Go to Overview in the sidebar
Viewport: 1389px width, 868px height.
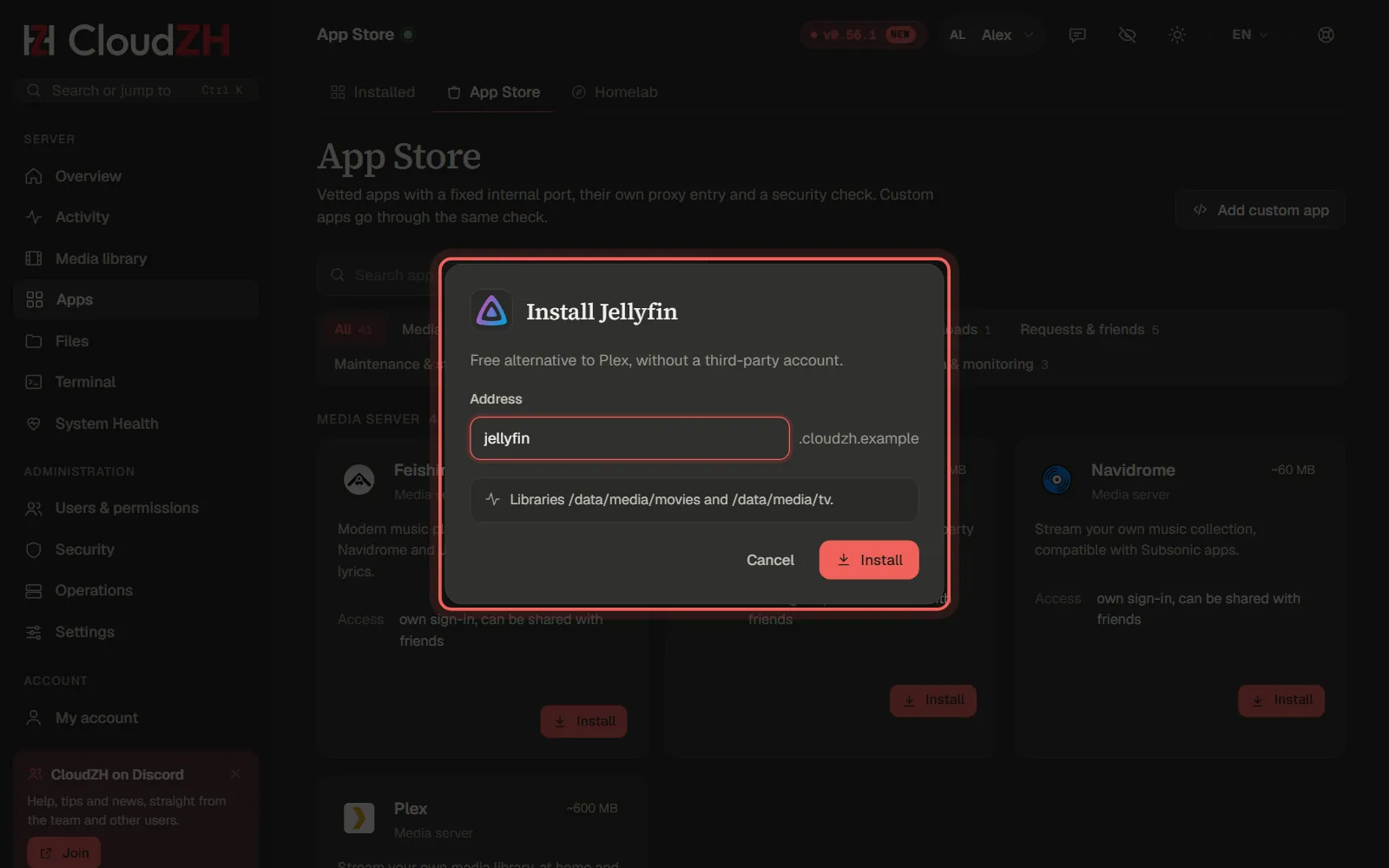[136, 176]
